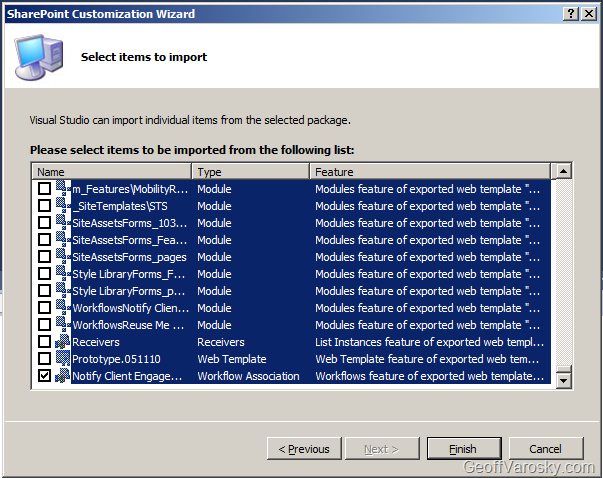Screen dimensions: 603x478
Task: Click the _SiteTemplates\STS module icon
Action: coord(63,206)
